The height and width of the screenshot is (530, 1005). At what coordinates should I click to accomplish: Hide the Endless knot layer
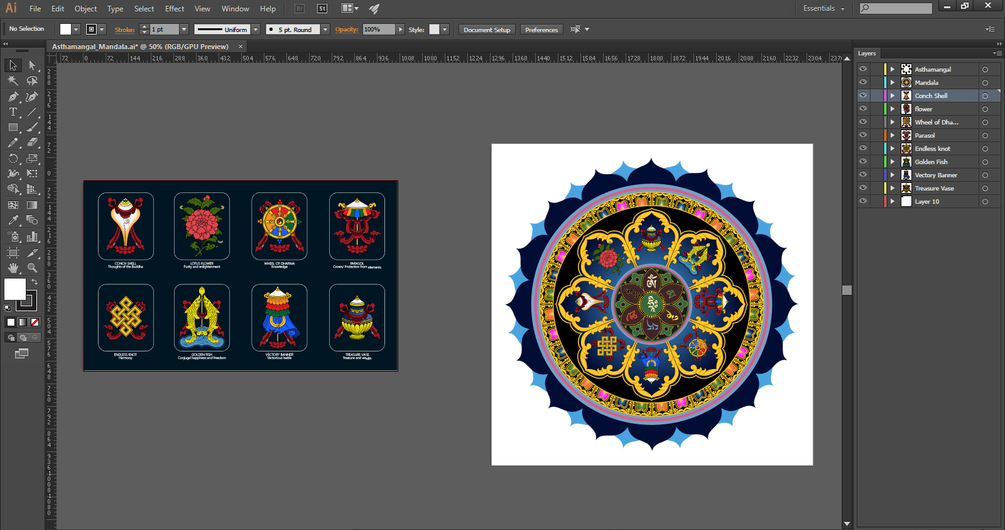coord(863,149)
